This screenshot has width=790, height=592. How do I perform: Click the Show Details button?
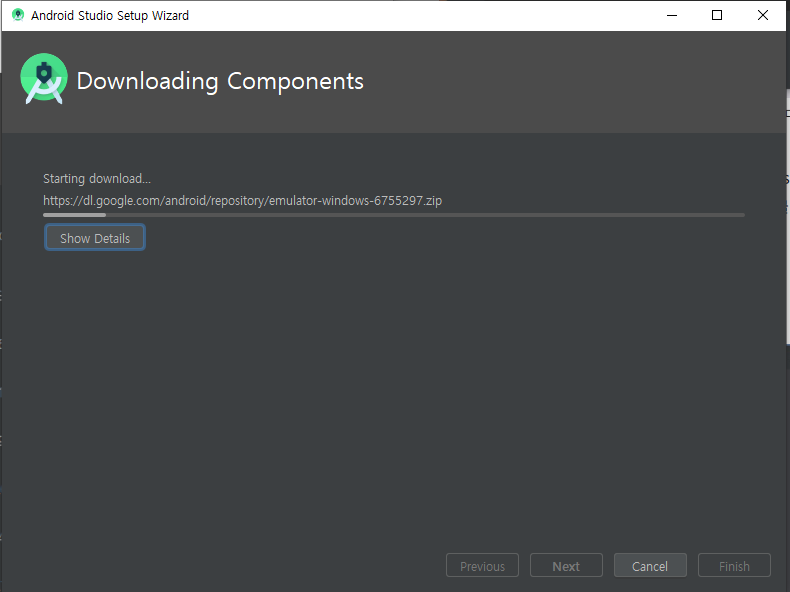pyautogui.click(x=95, y=238)
